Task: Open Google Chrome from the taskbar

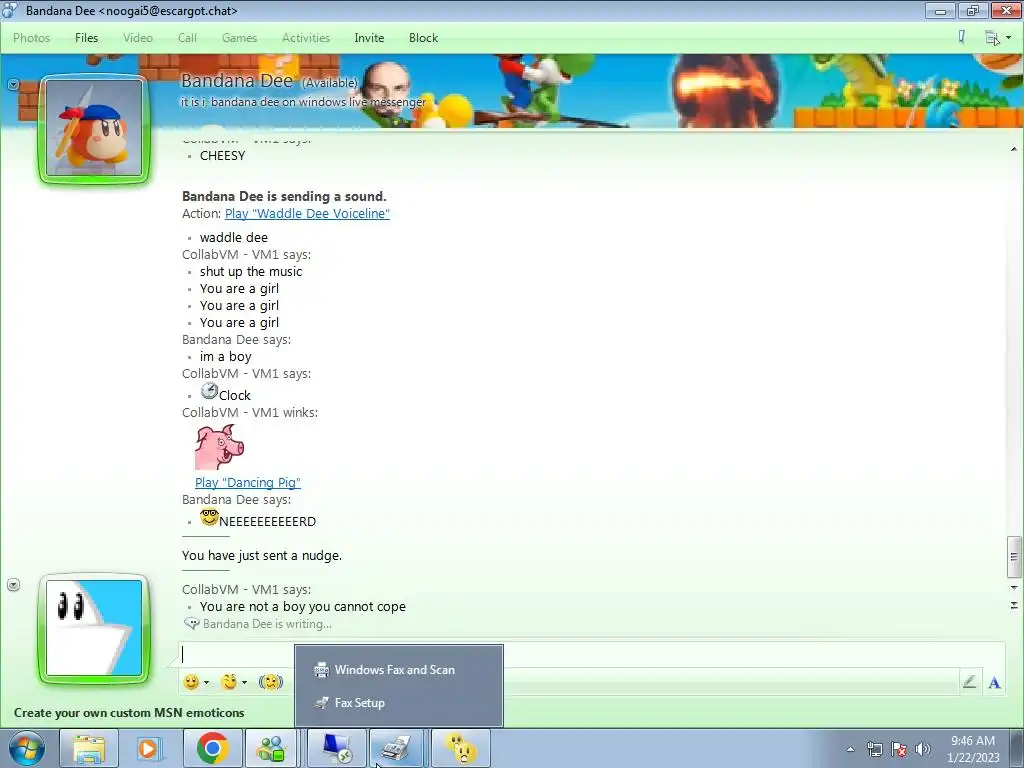Action: tap(212, 748)
